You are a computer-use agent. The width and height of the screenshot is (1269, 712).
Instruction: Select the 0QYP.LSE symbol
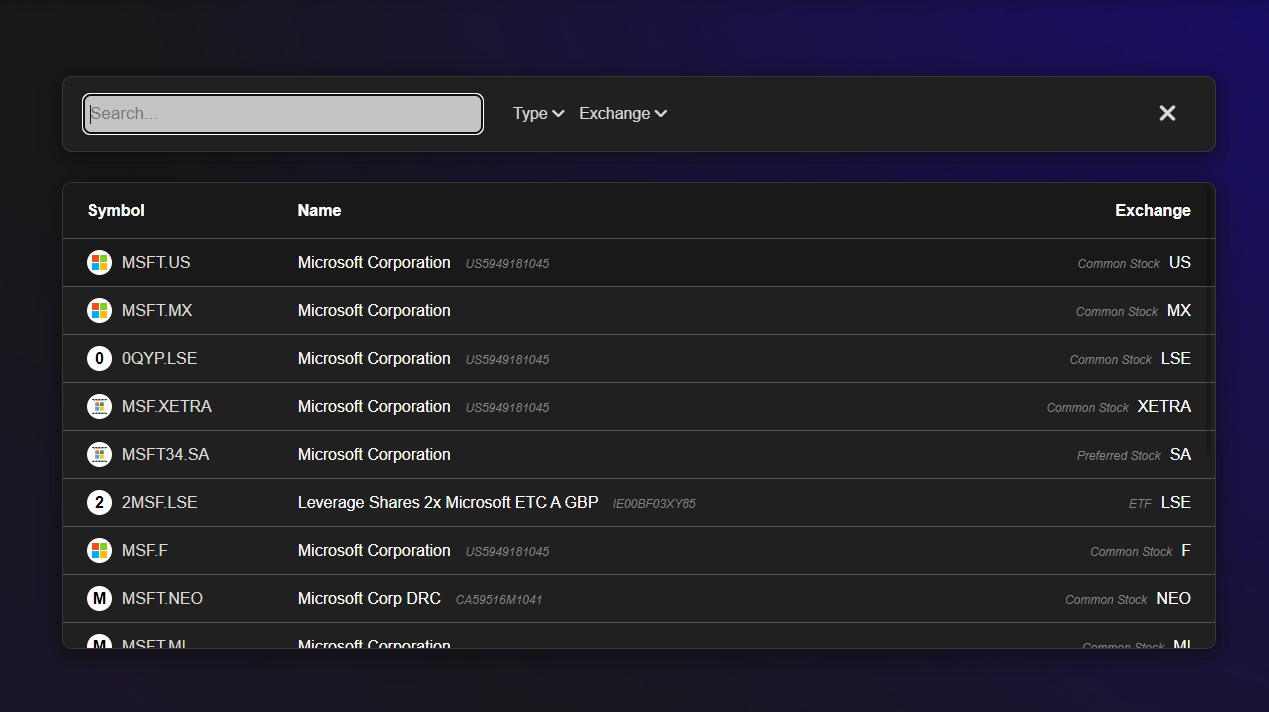[160, 359]
